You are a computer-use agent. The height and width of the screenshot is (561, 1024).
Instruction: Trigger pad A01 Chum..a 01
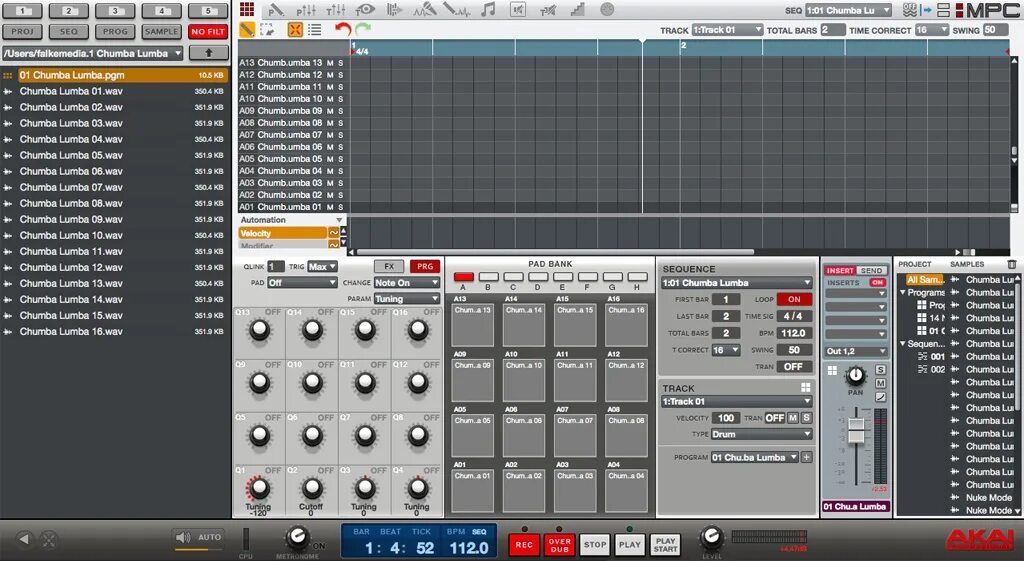(472, 490)
